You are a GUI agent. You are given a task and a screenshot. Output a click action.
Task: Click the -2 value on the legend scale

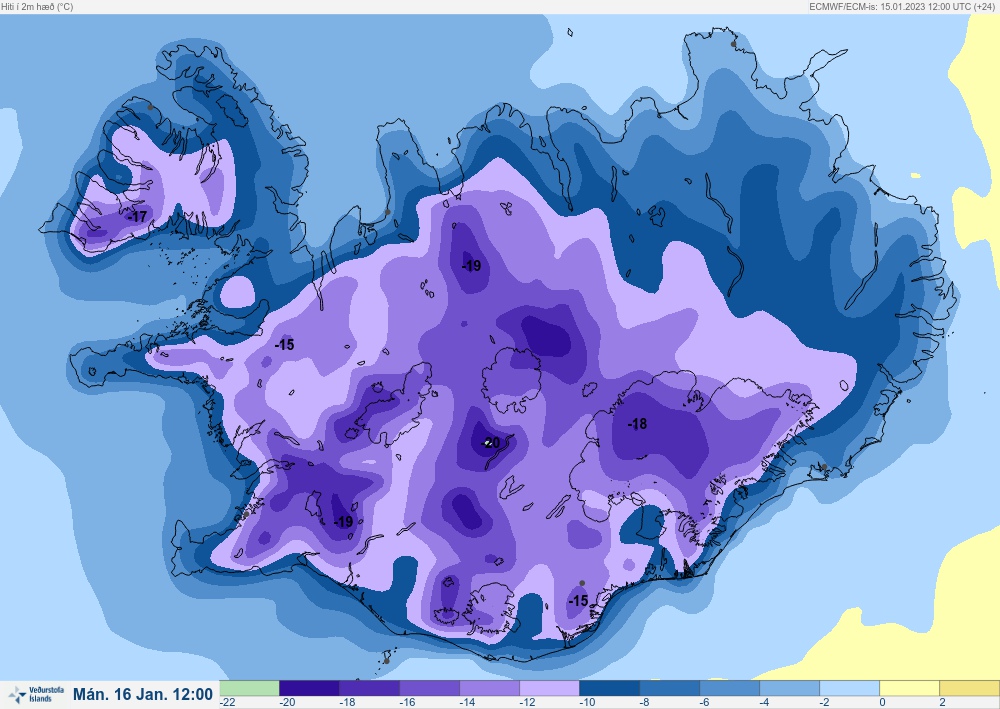point(825,702)
